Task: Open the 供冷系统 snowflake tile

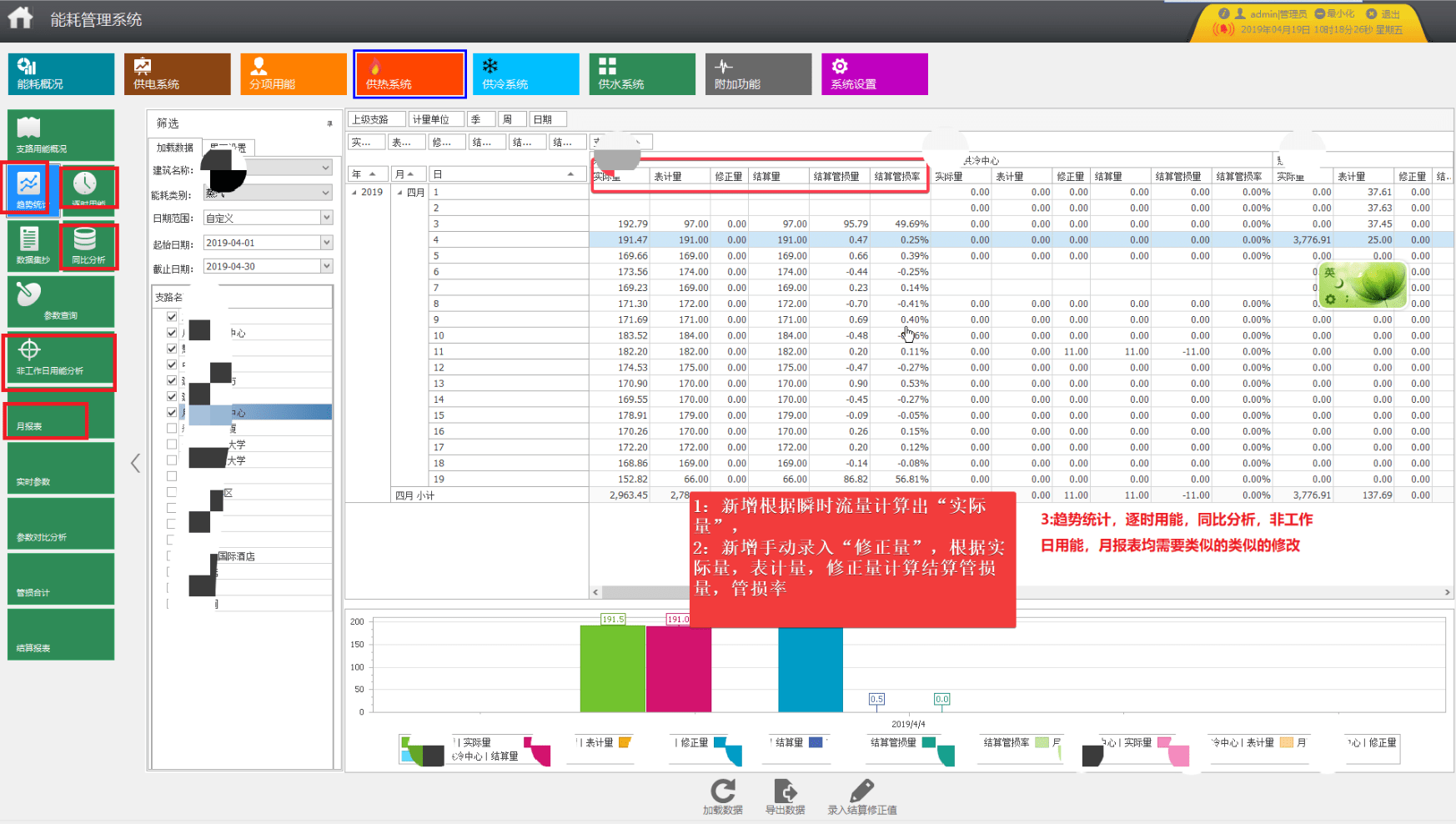Action: [x=526, y=73]
